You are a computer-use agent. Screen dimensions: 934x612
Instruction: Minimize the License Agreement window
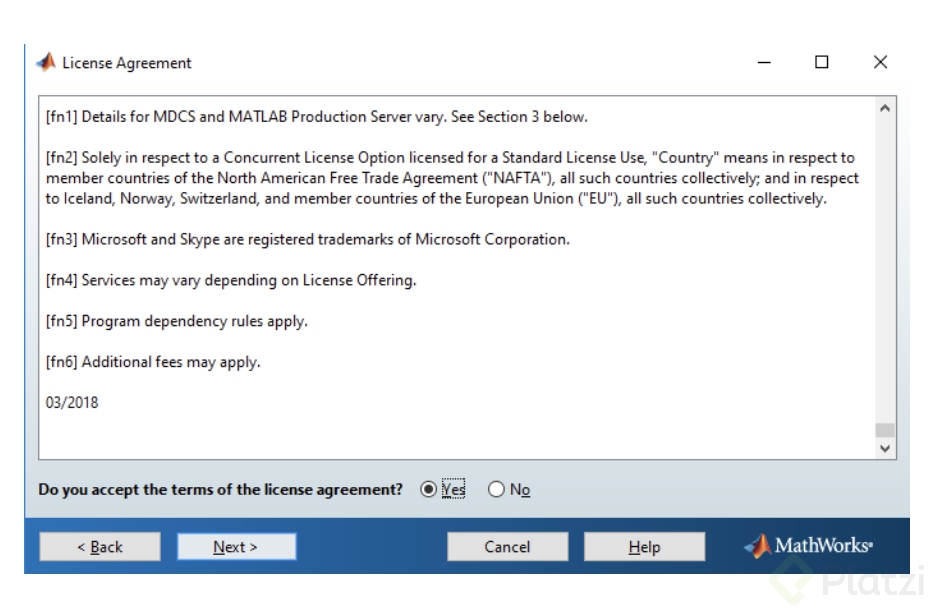pyautogui.click(x=764, y=62)
